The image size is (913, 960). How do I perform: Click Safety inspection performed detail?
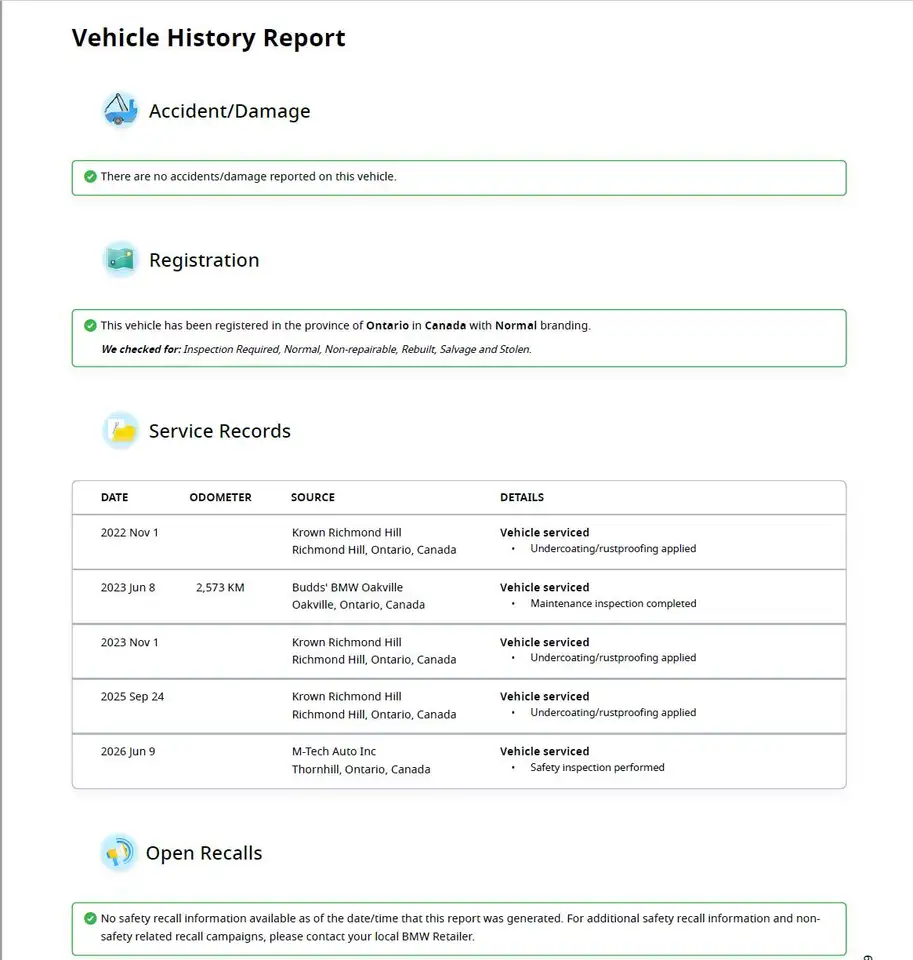pyautogui.click(x=597, y=767)
